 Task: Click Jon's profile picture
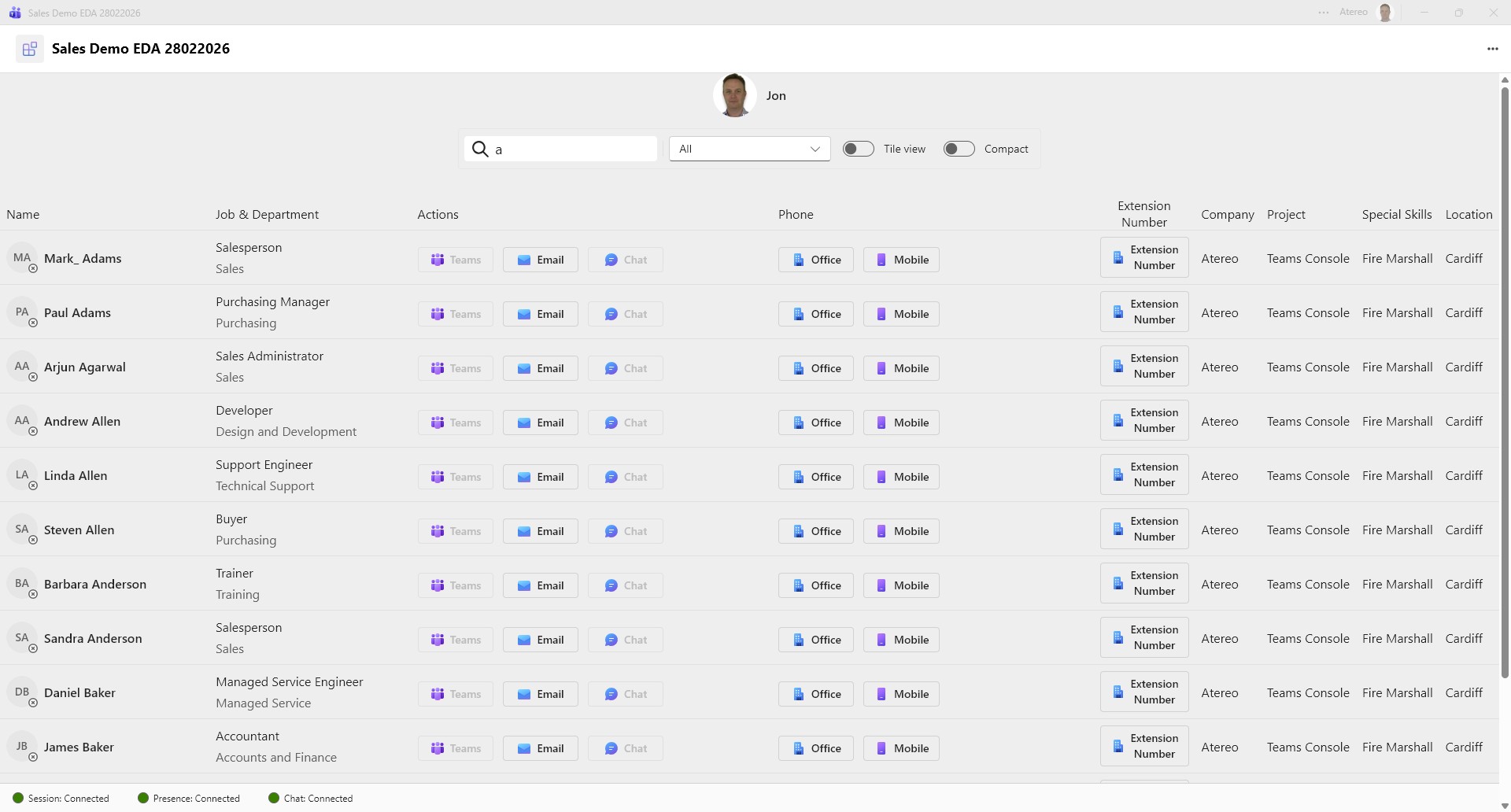coord(734,95)
